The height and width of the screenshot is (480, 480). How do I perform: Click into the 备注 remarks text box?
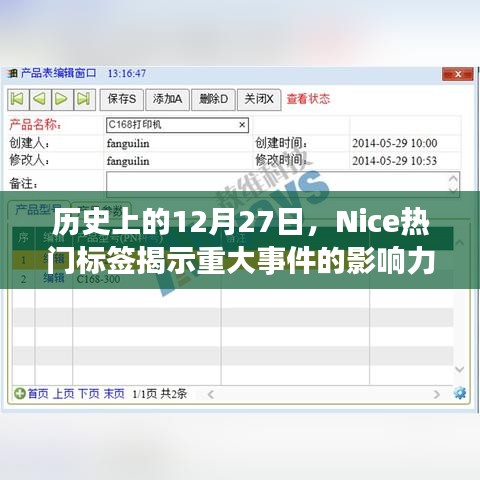[283, 184]
